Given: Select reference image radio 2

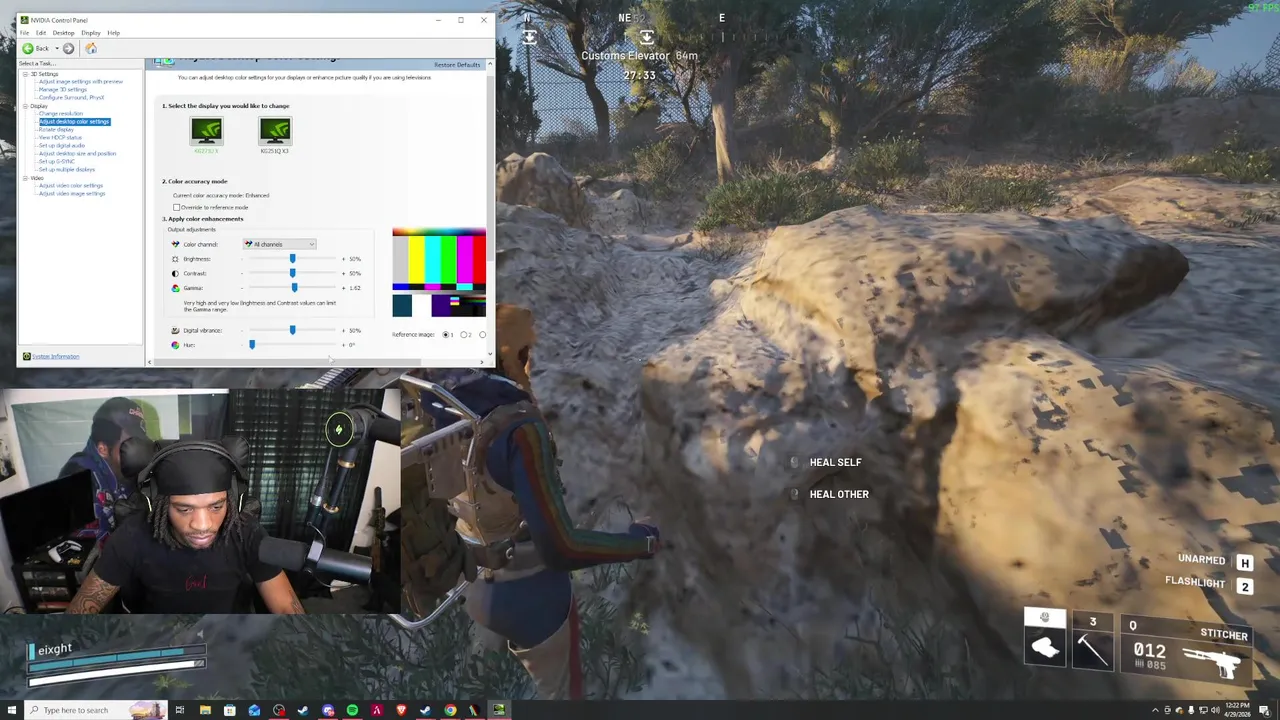Looking at the screenshot, I should tap(464, 334).
